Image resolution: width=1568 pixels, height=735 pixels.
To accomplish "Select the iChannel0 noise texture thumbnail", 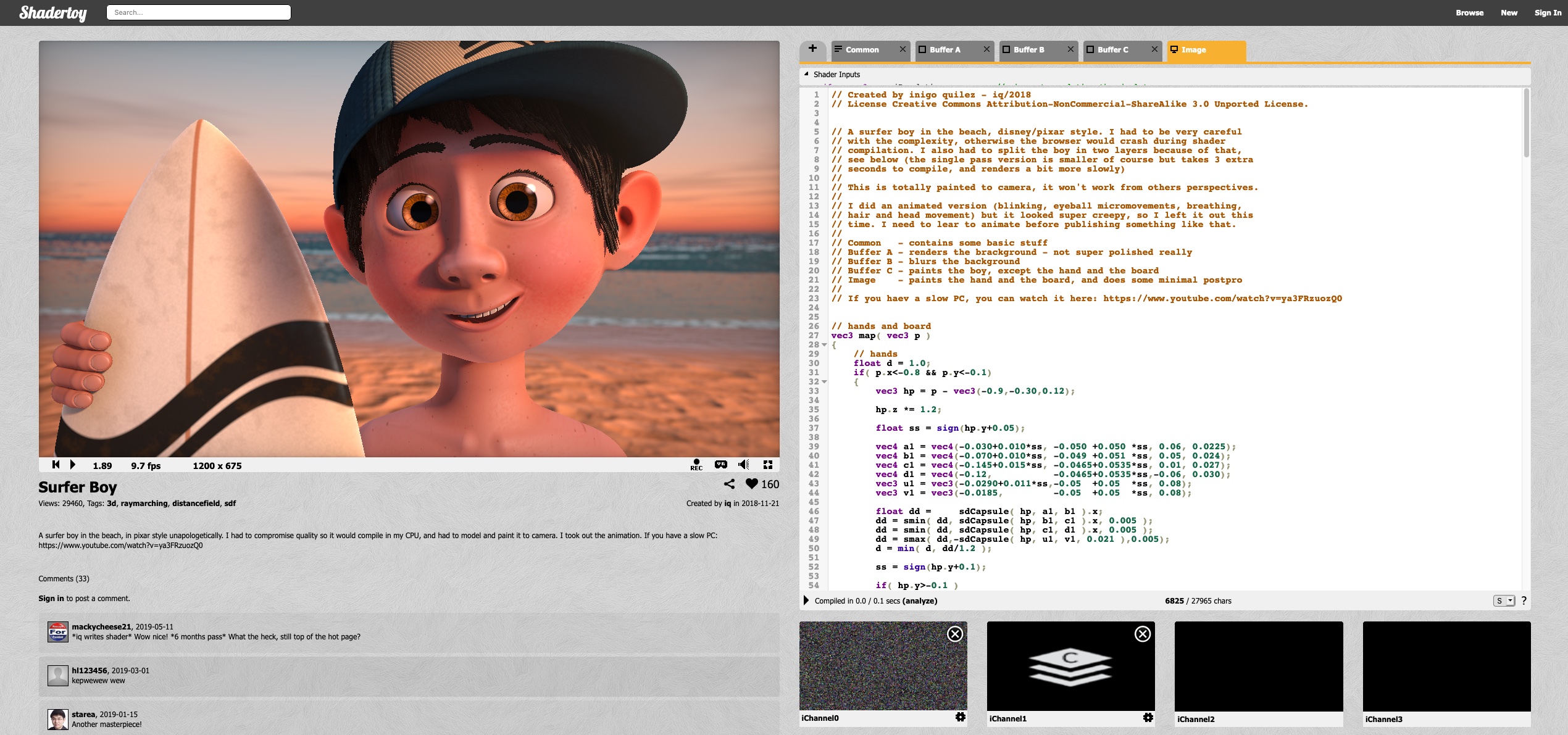I will pos(883,666).
